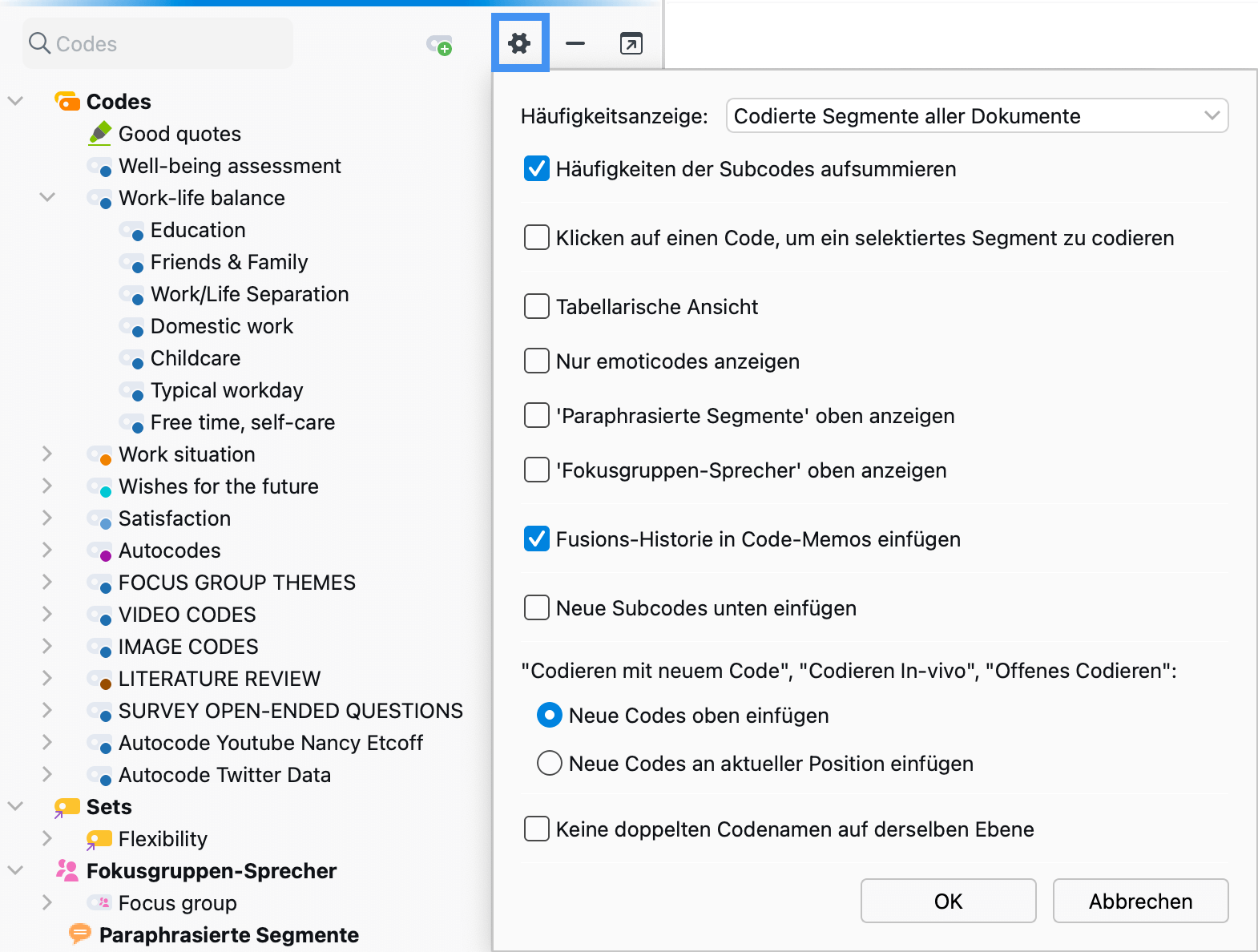Select the Childcare subcode

click(x=195, y=358)
